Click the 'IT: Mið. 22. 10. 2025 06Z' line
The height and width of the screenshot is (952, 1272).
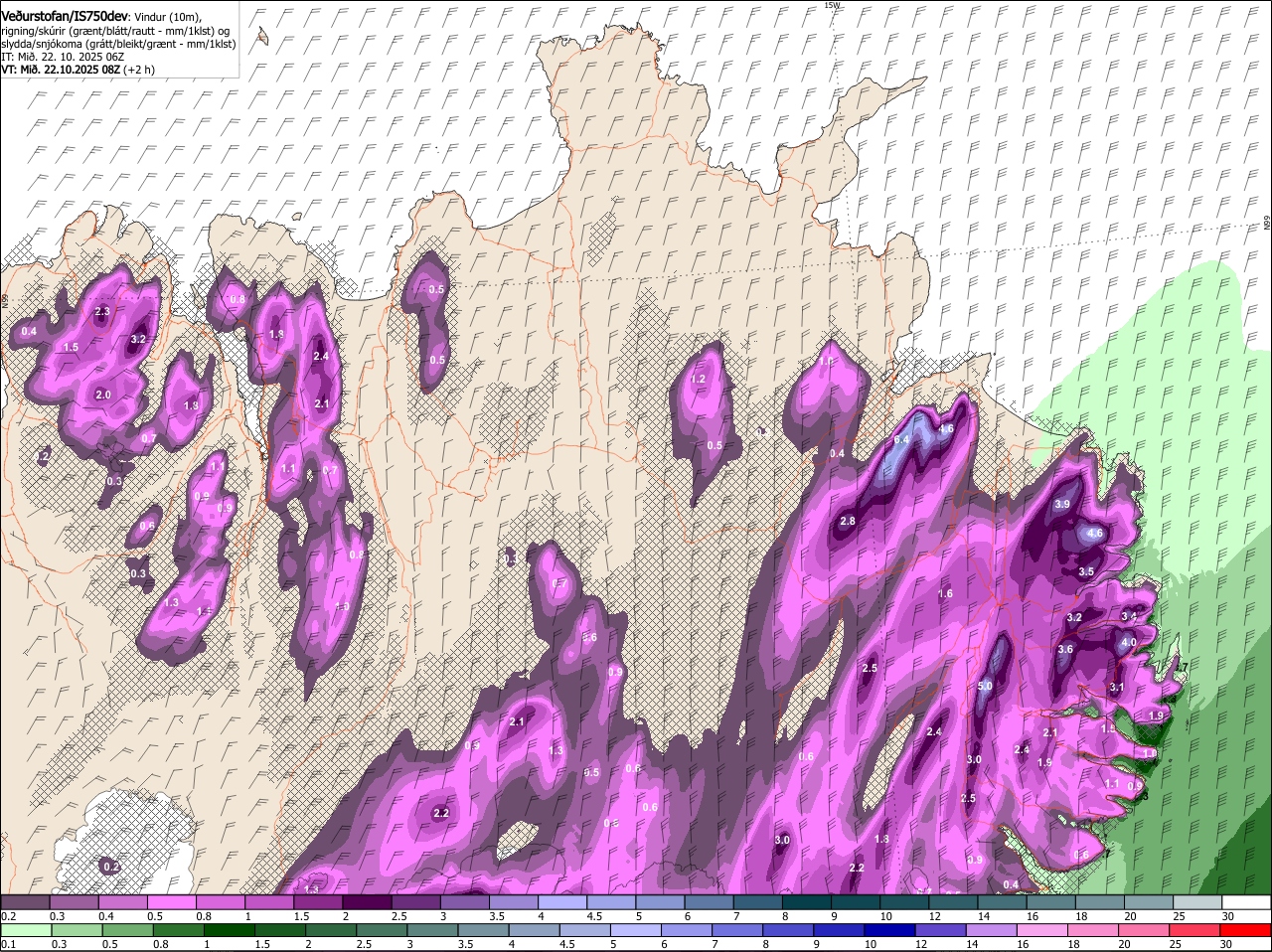(62, 57)
